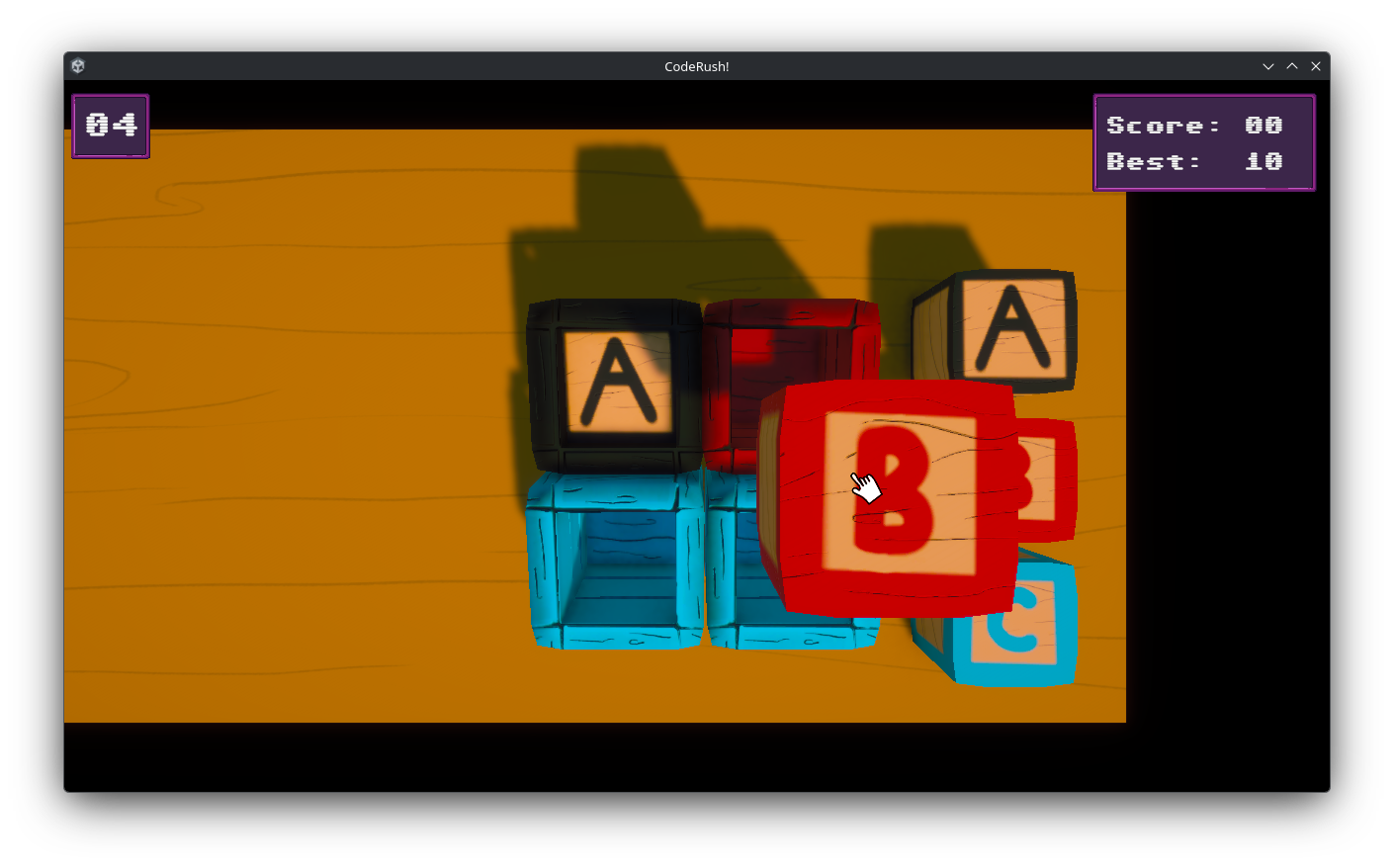Image resolution: width=1394 pixels, height=868 pixels.
Task: Click the small red B block behind the big one
Action: pyautogui.click(x=1046, y=480)
